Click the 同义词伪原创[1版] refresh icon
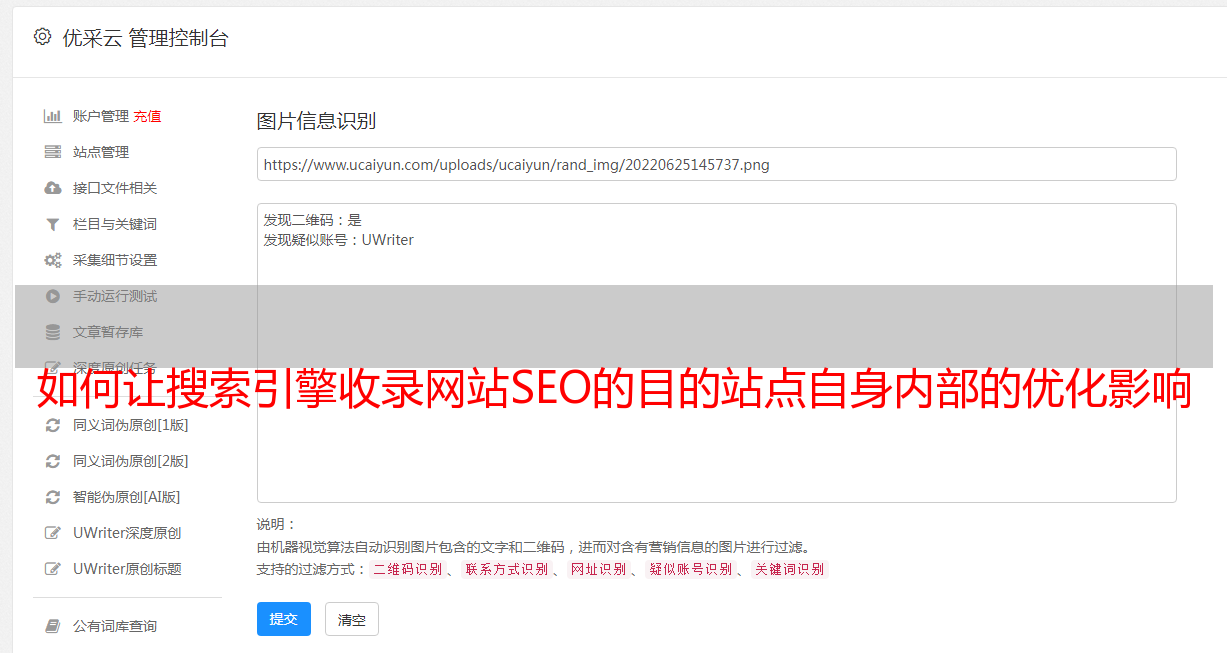The image size is (1227, 653). (x=53, y=425)
